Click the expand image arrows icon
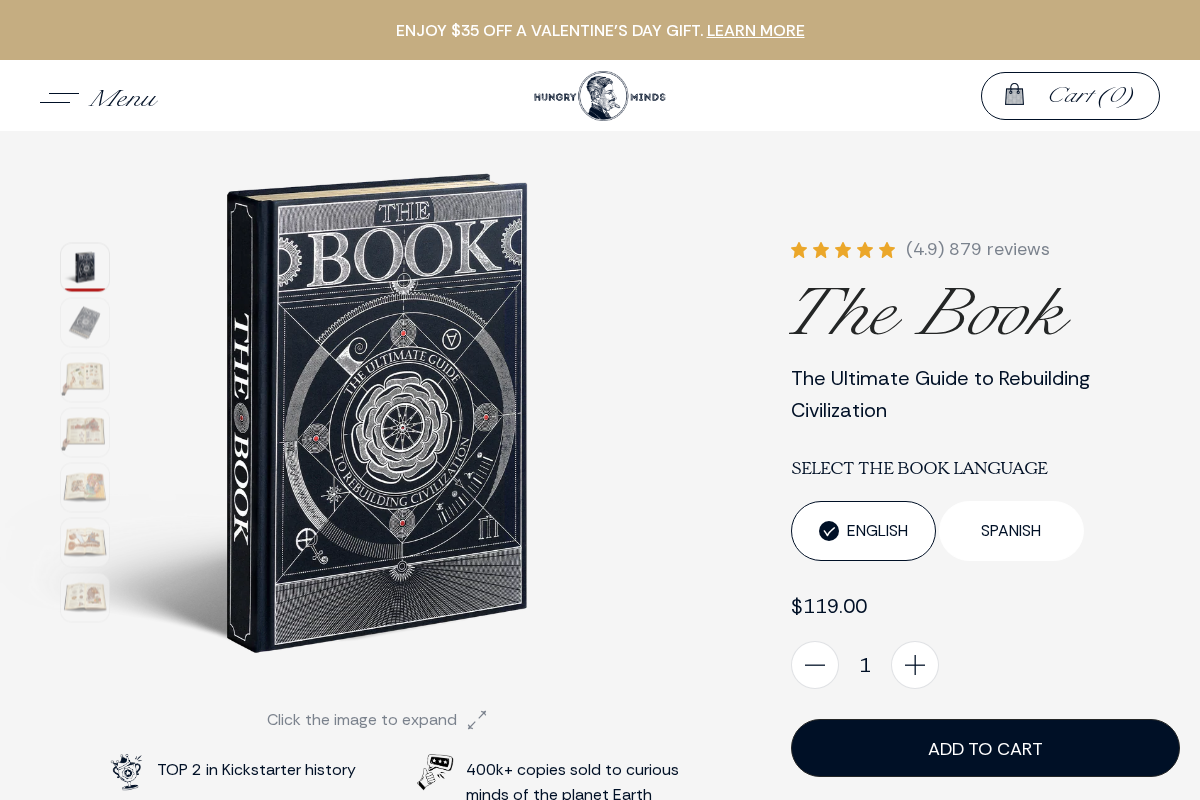Viewport: 1200px width, 800px height. tap(477, 720)
